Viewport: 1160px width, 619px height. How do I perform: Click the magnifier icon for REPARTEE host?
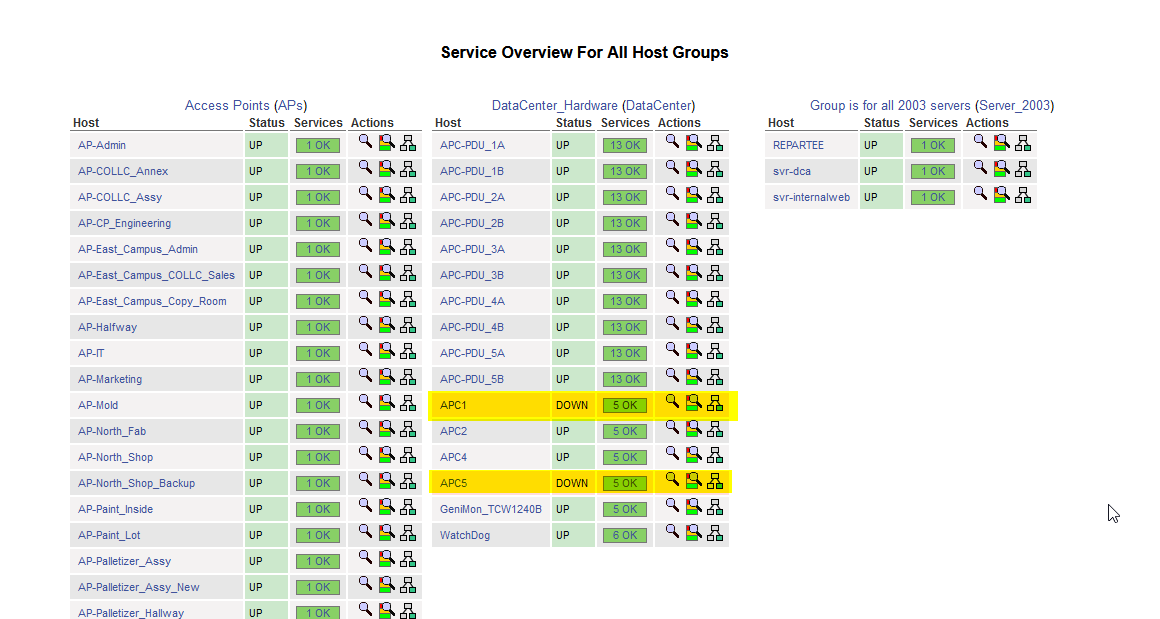tap(980, 143)
